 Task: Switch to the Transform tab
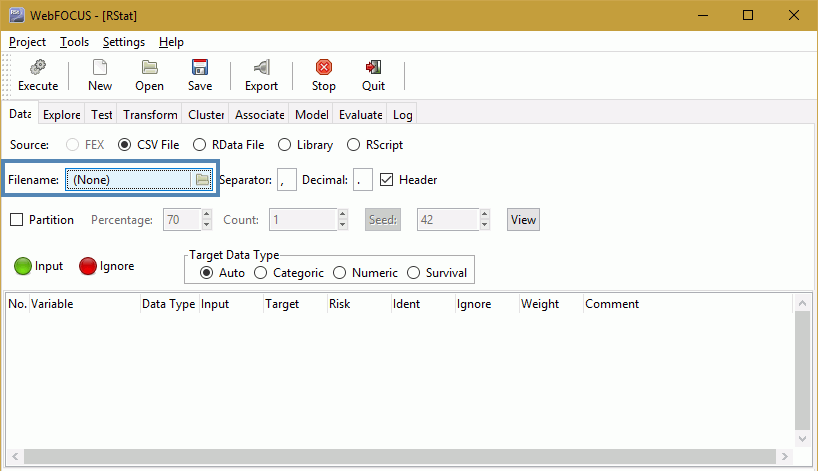[150, 115]
